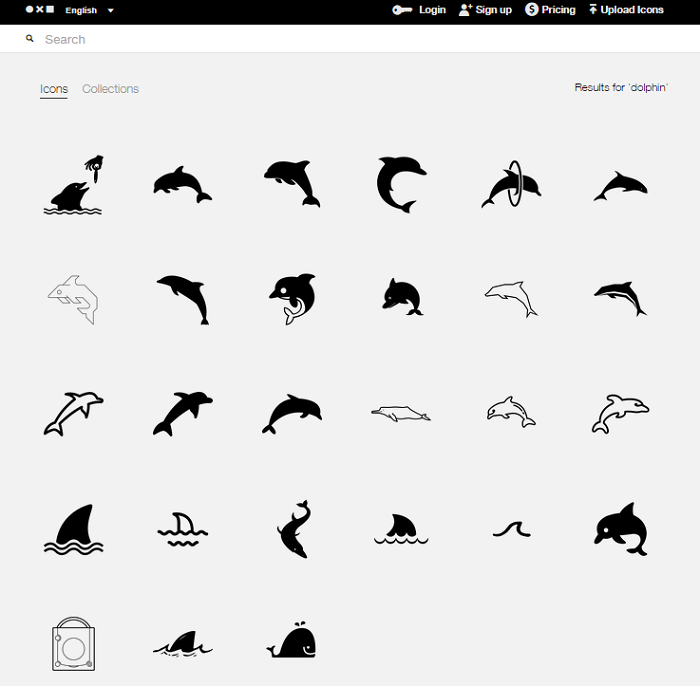
Task: Select the arched solid dolphin in third row
Action: pos(292,414)
